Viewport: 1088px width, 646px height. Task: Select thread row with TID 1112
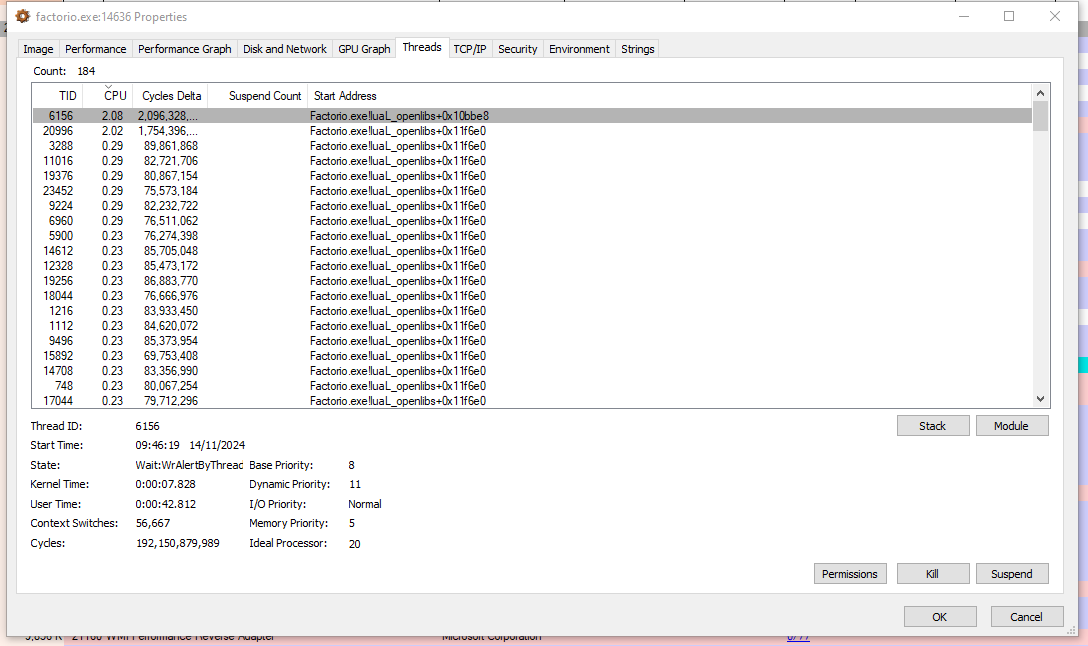tap(532, 326)
